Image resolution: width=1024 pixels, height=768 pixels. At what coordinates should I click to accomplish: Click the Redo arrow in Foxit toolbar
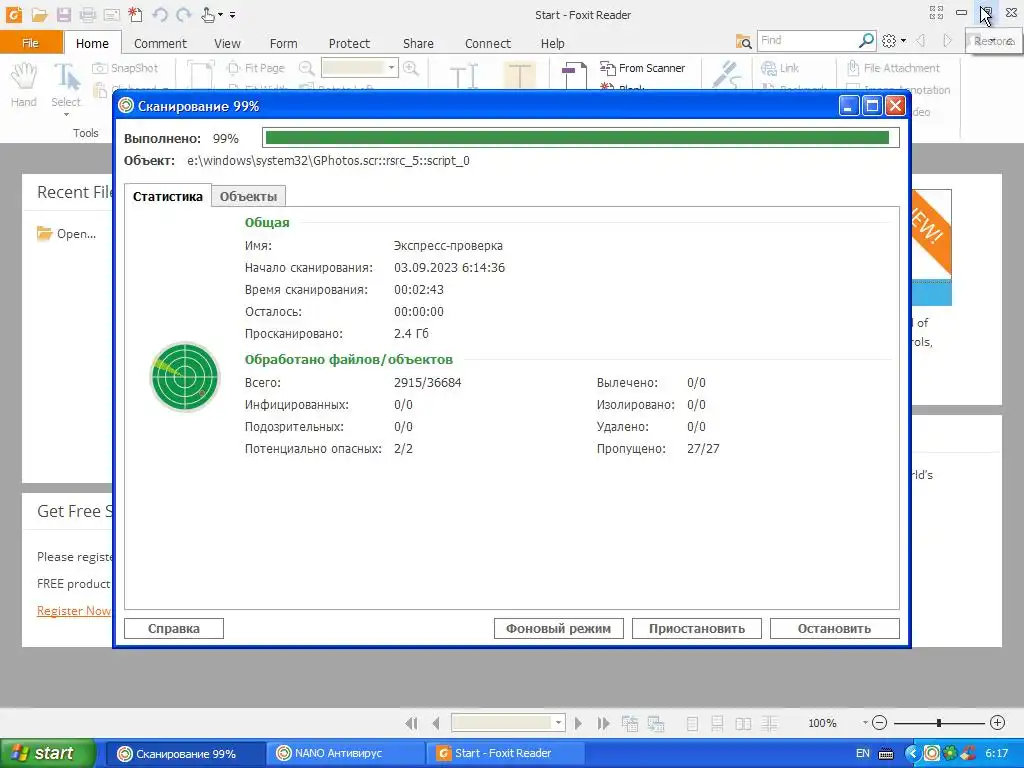tap(184, 14)
